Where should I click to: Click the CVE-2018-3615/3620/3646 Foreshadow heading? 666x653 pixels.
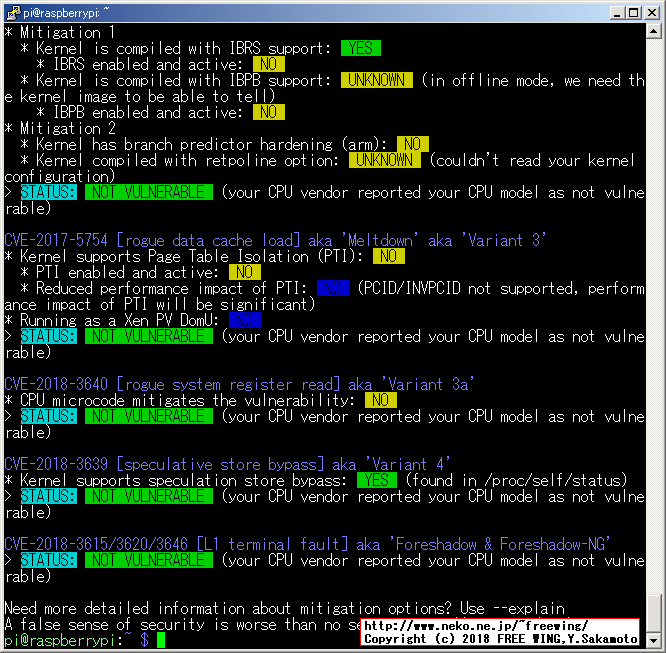point(307,544)
